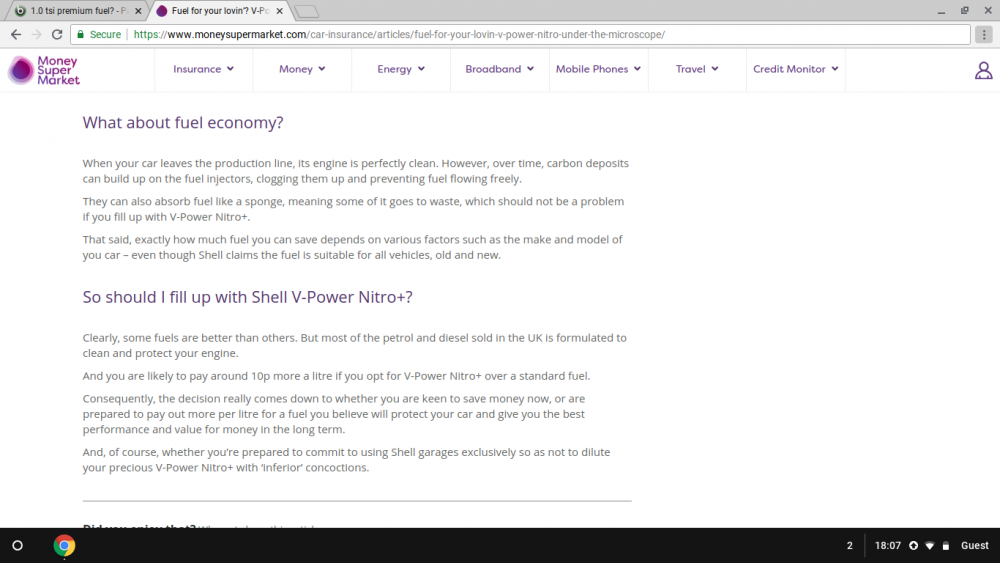Viewport: 1000px width, 563px height.
Task: Click the 'What about fuel economy?' heading
Action: pos(183,122)
